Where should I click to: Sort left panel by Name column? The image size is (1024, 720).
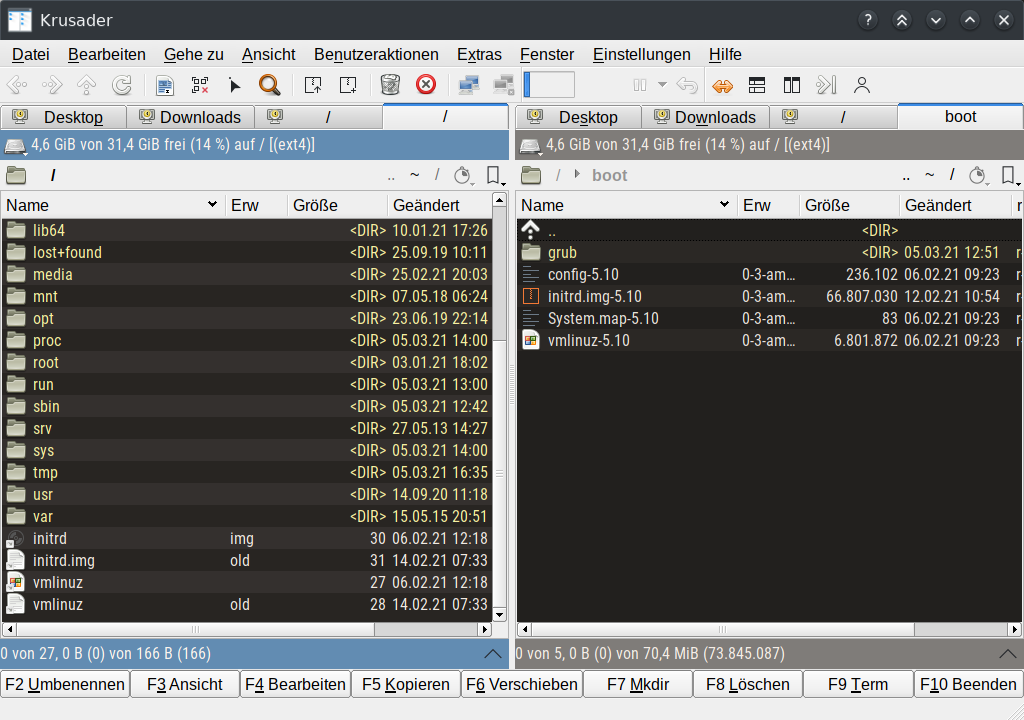click(x=112, y=205)
